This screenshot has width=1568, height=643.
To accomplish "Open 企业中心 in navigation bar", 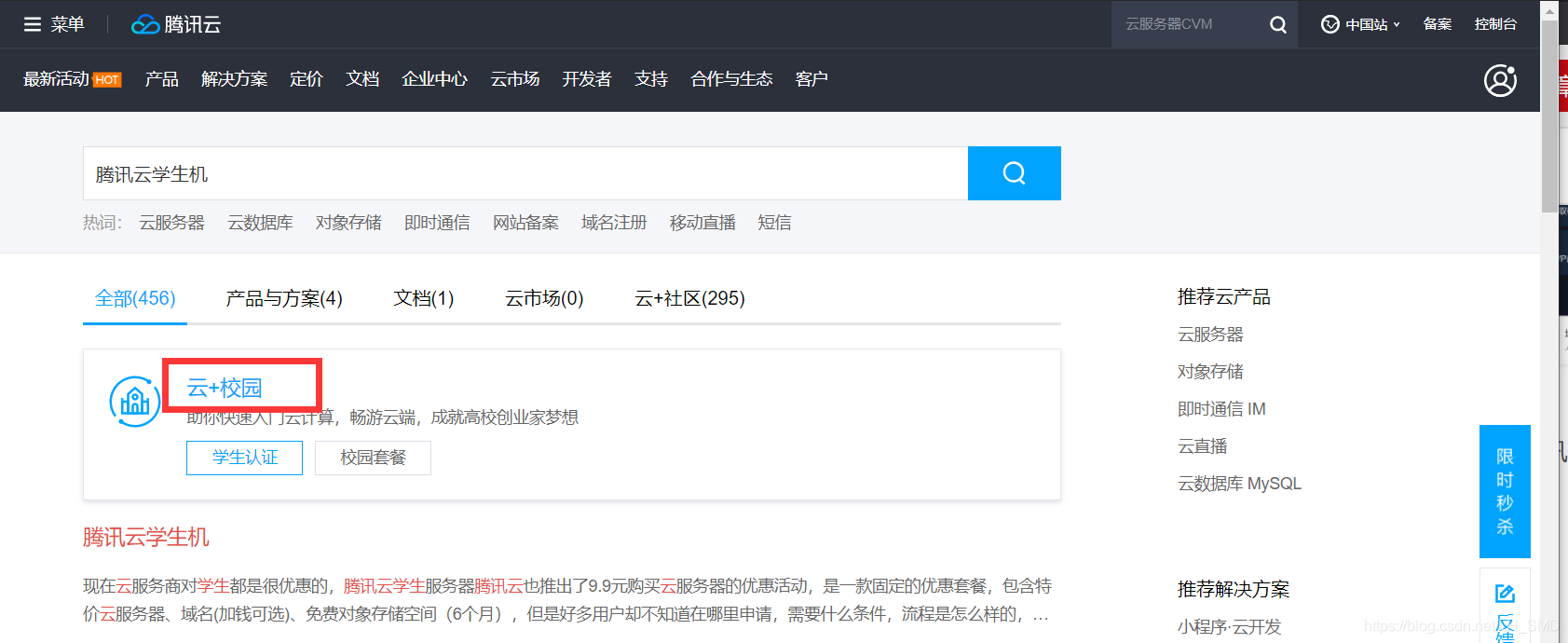I will pyautogui.click(x=434, y=79).
